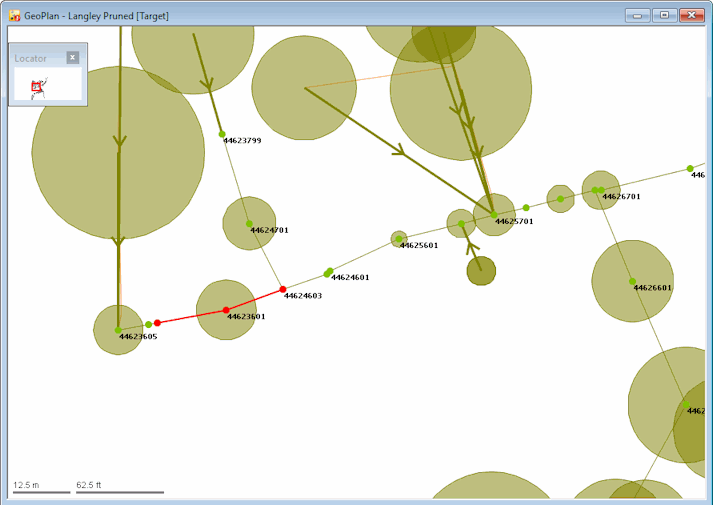Viewport: 713px width, 505px height.
Task: Select red node 44624603
Action: [x=283, y=289]
